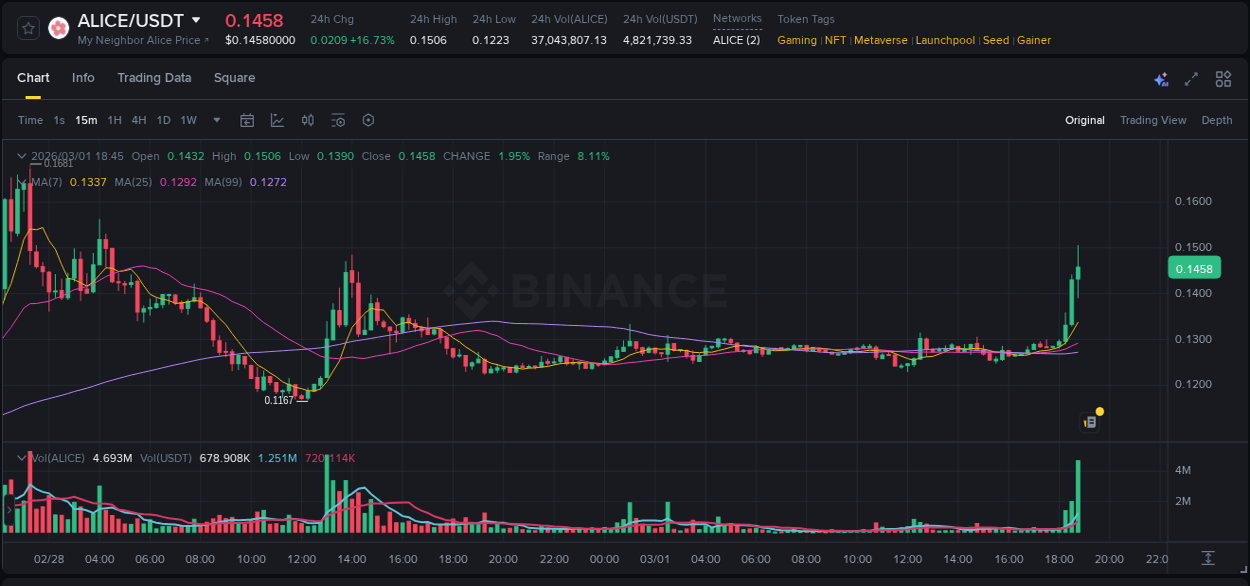1250x586 pixels.
Task: Open the extra timeframes dropdown arrow
Action: coord(215,120)
